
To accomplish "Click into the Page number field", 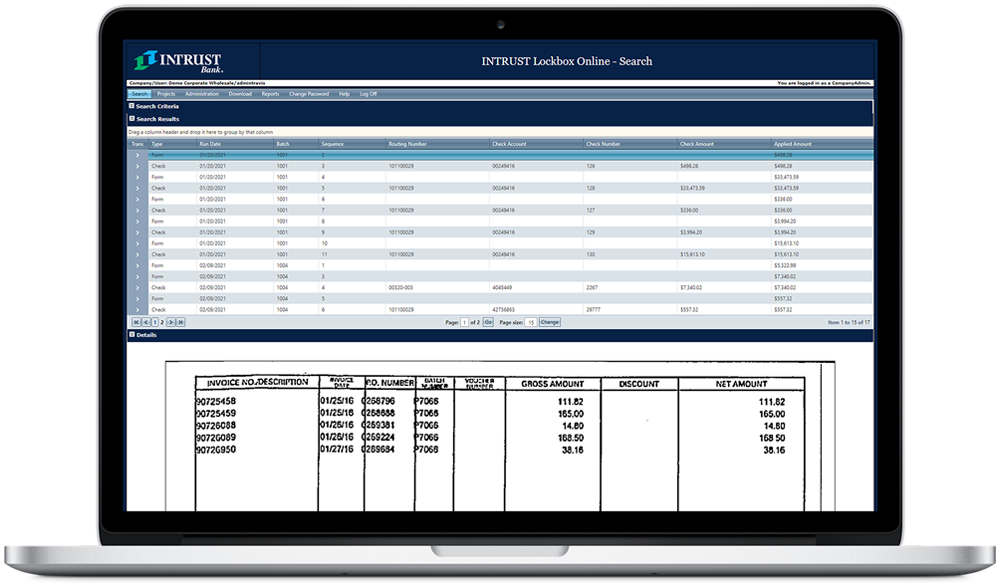I will click(x=464, y=322).
